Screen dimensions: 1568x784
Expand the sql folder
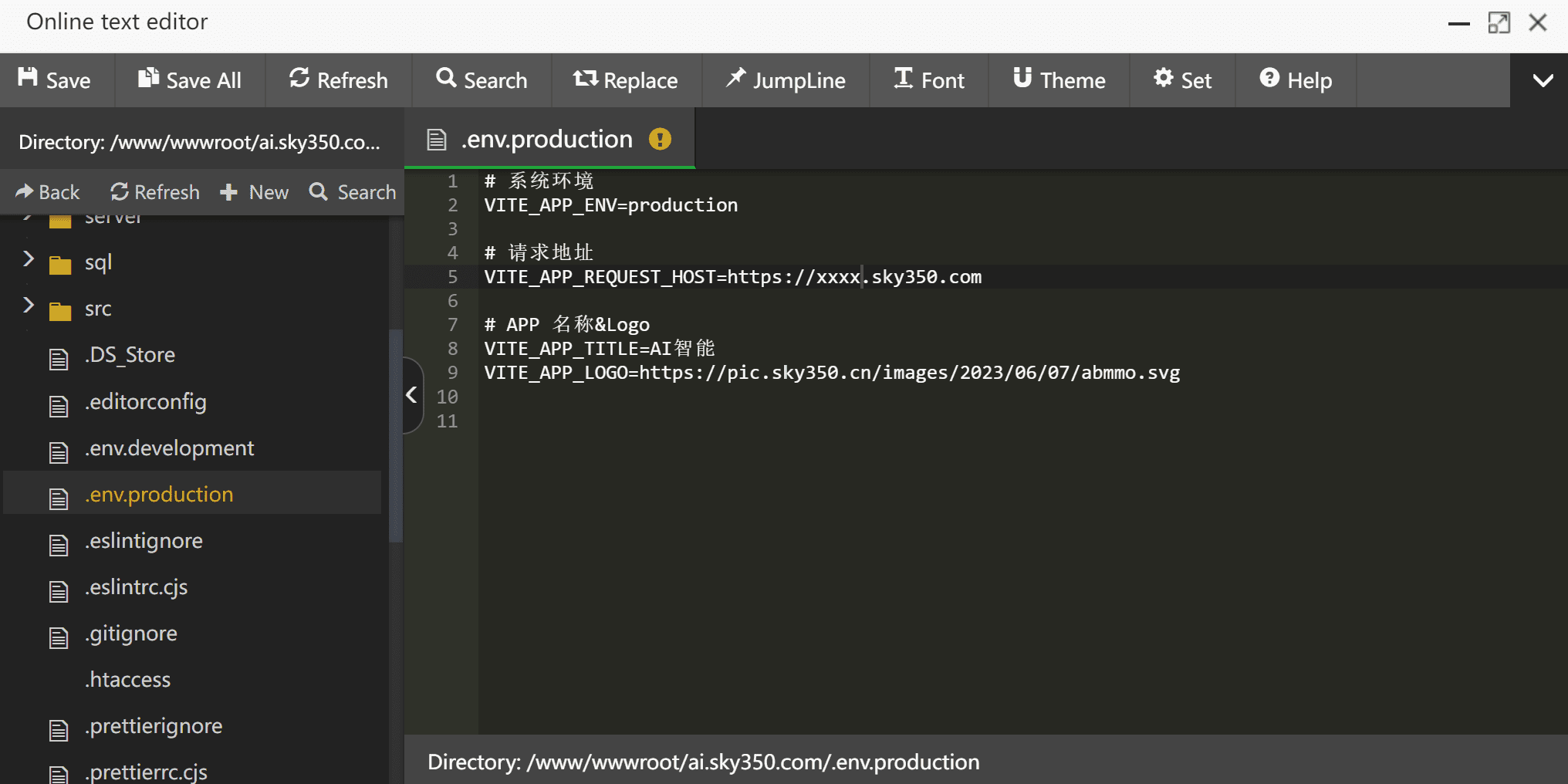coord(29,259)
